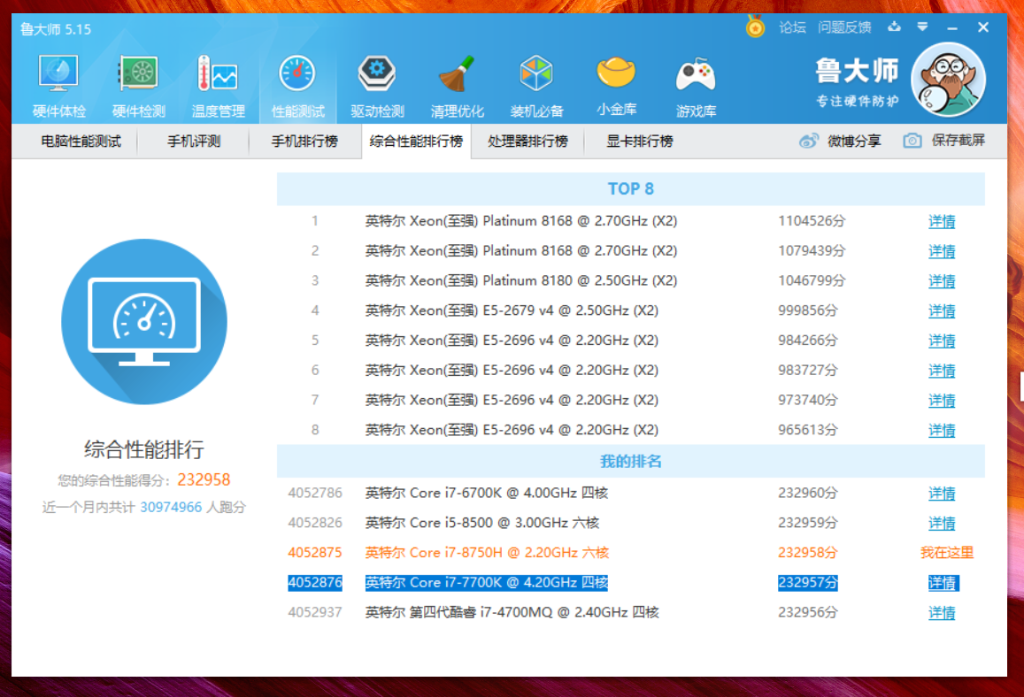Click the large monitor gauge illustration
Viewport: 1024px width, 697px height.
coord(144,321)
